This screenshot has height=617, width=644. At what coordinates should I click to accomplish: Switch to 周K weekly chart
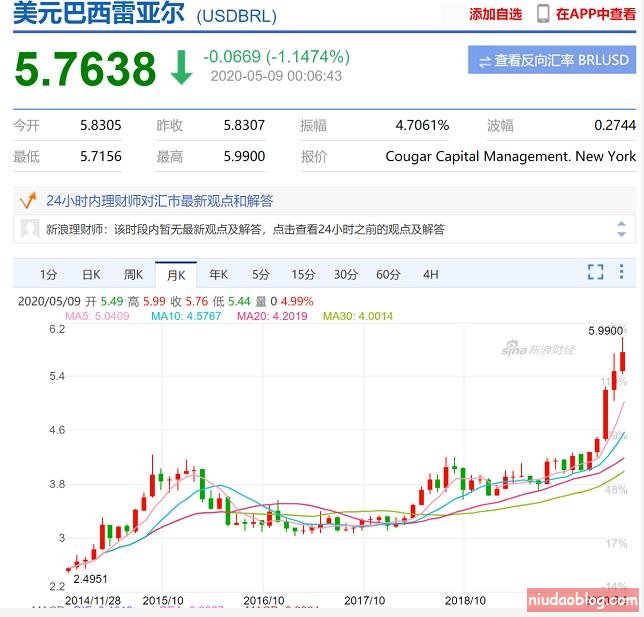[133, 274]
